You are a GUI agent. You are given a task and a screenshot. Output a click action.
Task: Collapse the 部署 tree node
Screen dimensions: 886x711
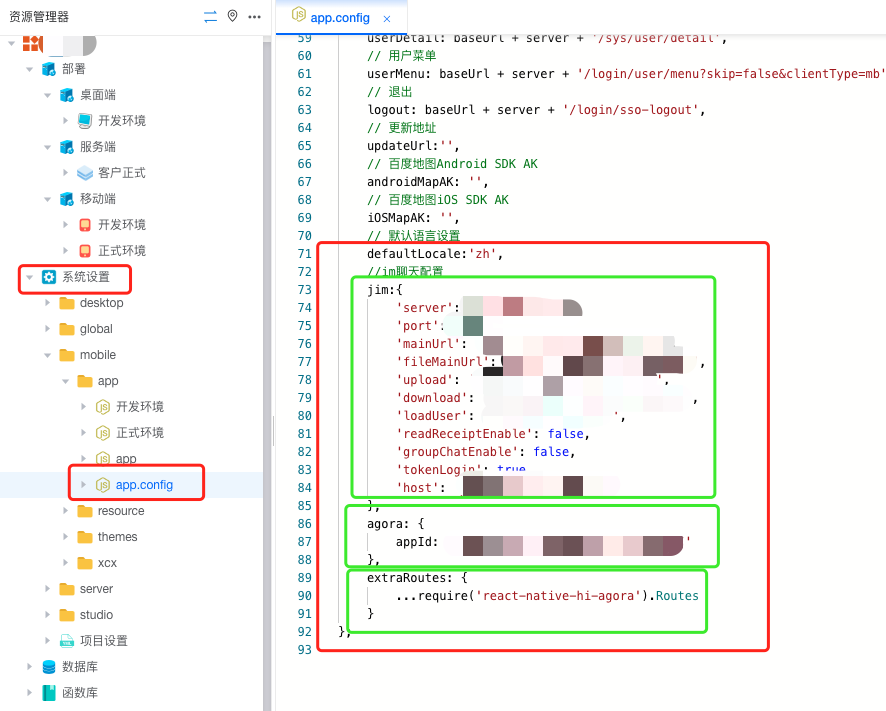pyautogui.click(x=29, y=69)
